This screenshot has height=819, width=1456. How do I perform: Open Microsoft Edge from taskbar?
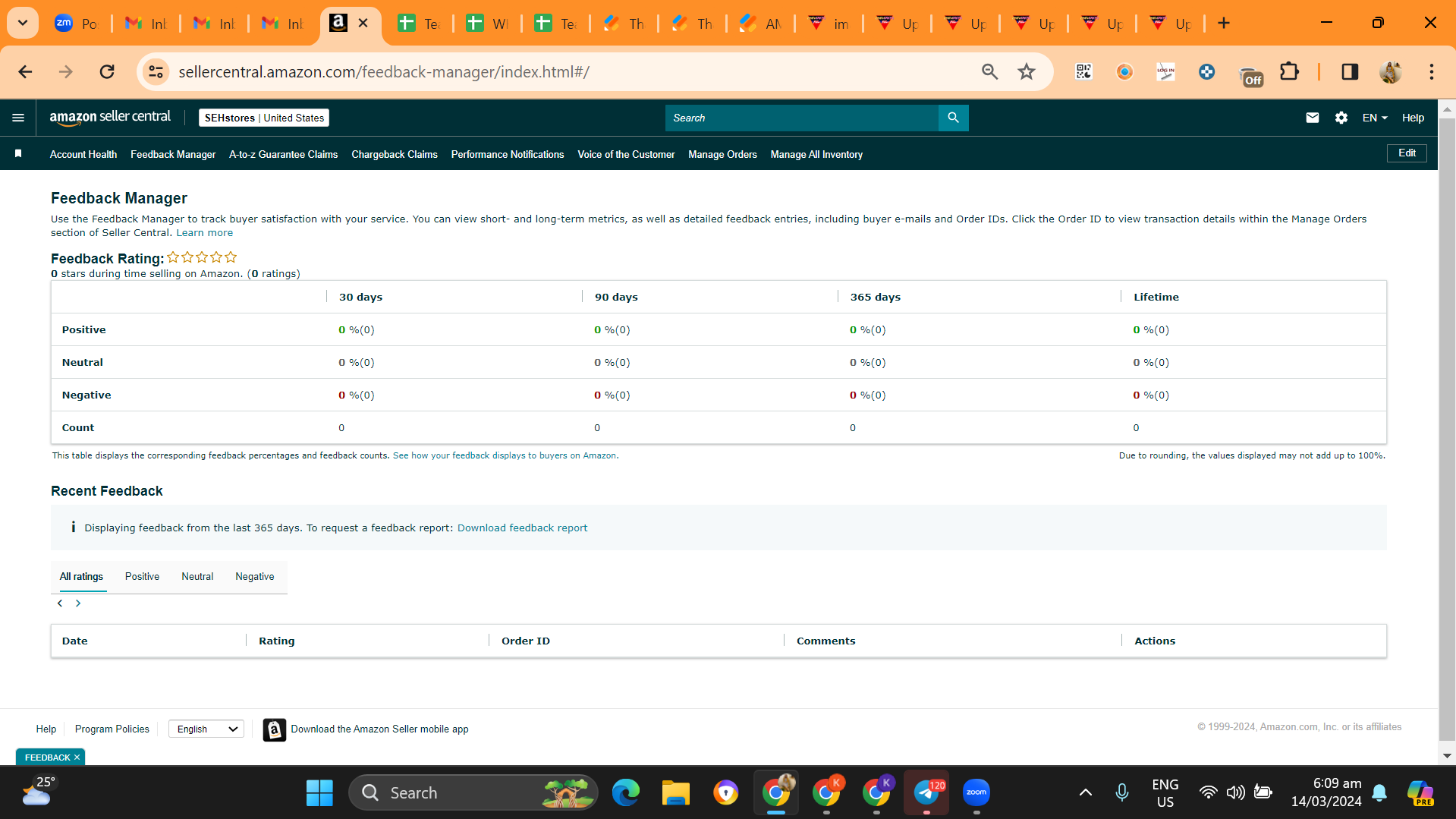[x=625, y=793]
